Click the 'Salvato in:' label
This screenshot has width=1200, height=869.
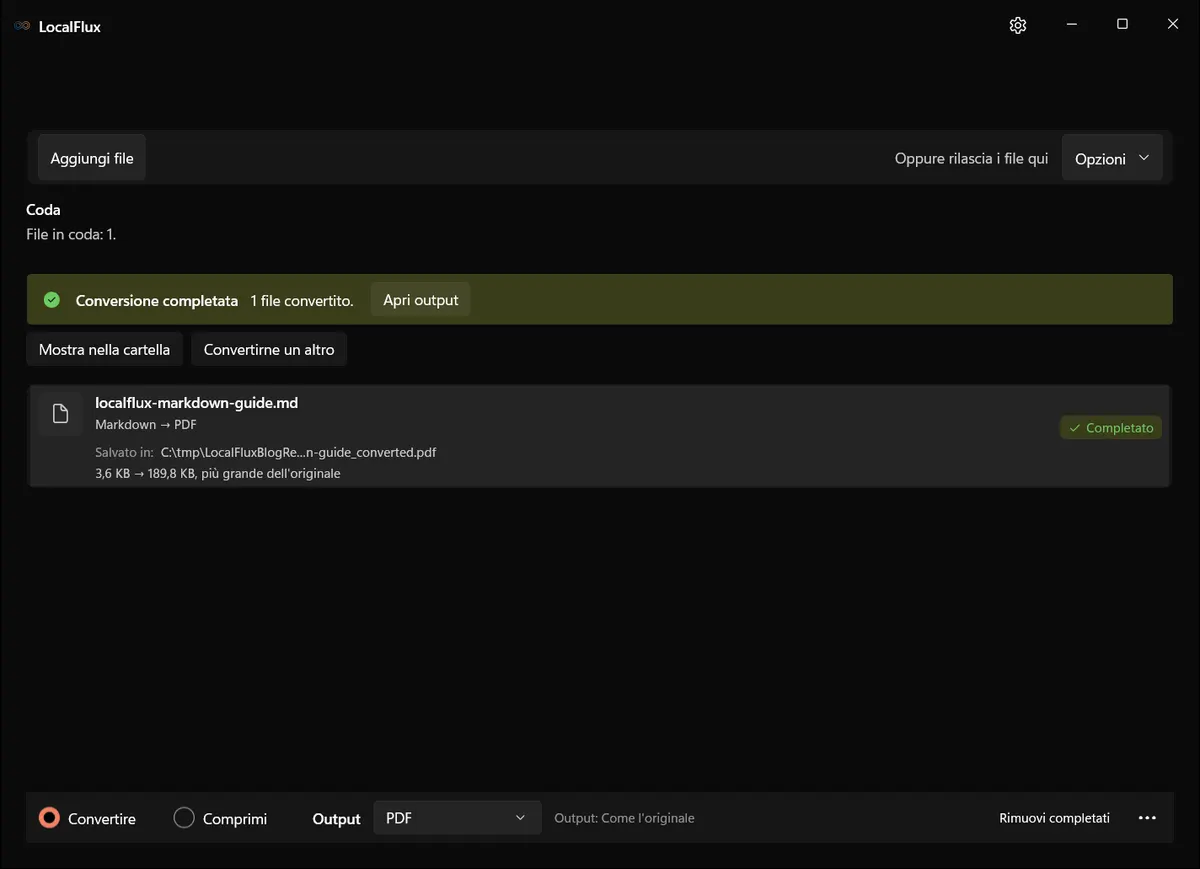(x=124, y=452)
